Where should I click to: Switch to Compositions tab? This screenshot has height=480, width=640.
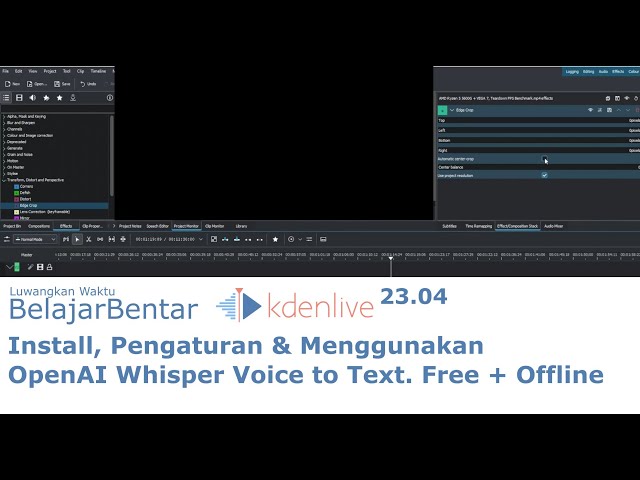(x=39, y=226)
